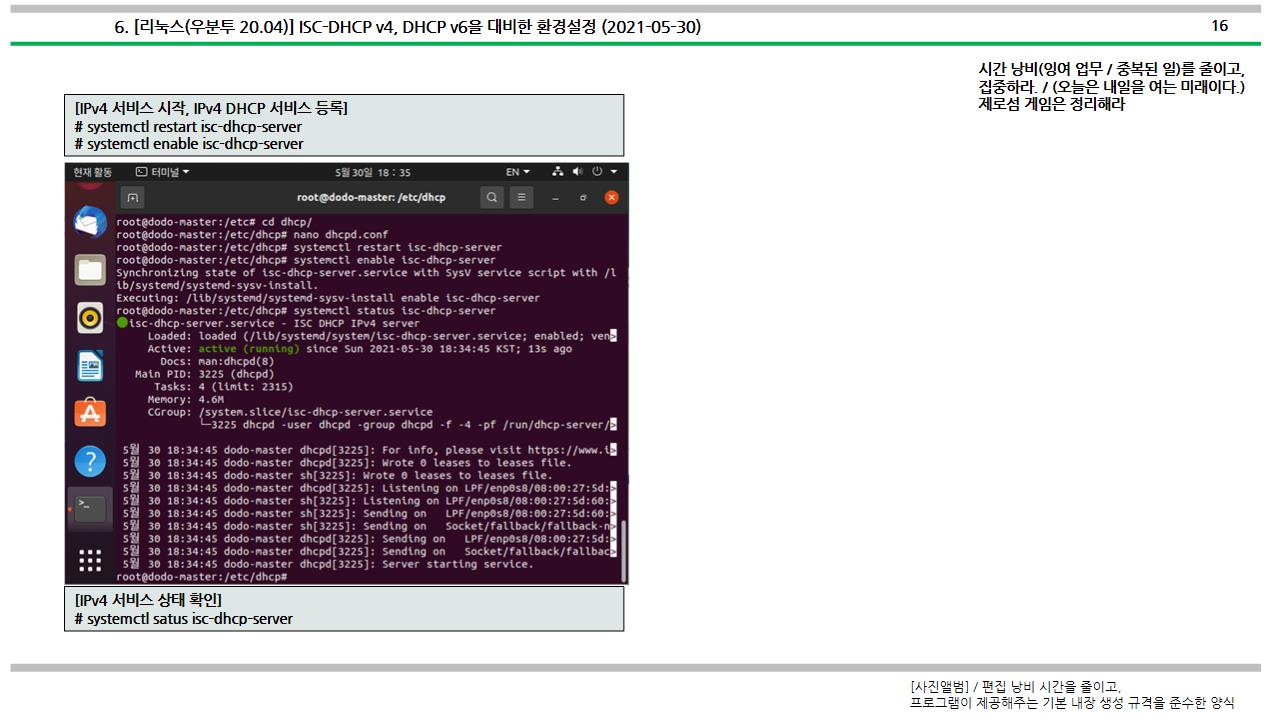
Task: Click '# systemctl satus isc-dhcp-server' caption text
Action: tap(184, 619)
